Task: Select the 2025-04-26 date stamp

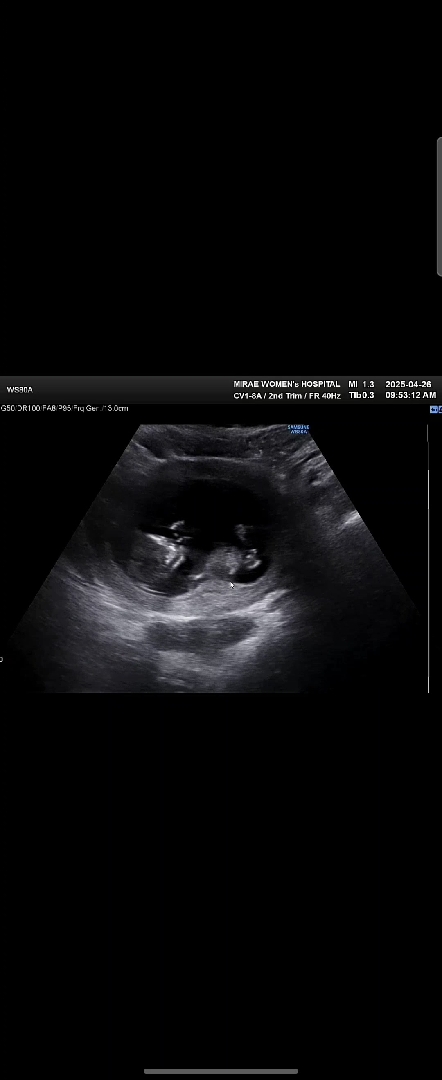Action: click(x=408, y=384)
